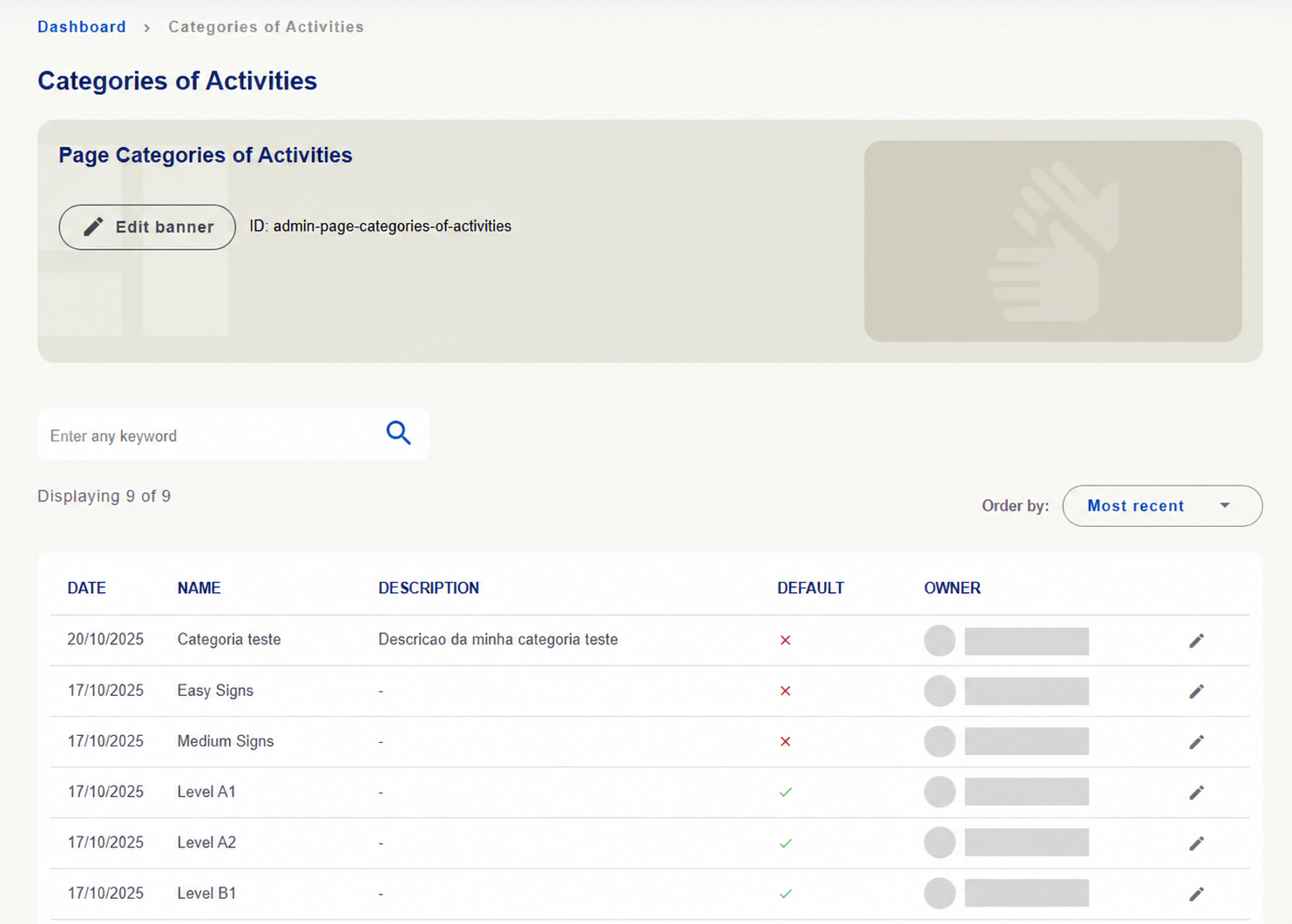
Task: Open the Order by Most recent dropdown
Action: pyautogui.click(x=1162, y=506)
